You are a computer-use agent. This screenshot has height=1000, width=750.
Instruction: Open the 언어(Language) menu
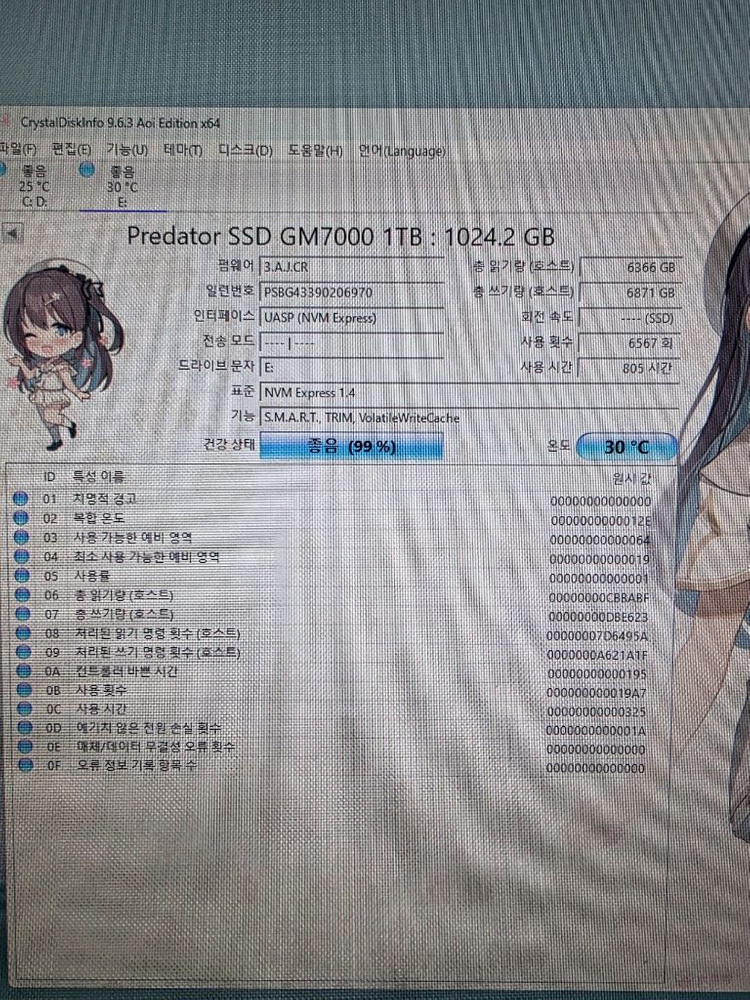pos(402,151)
